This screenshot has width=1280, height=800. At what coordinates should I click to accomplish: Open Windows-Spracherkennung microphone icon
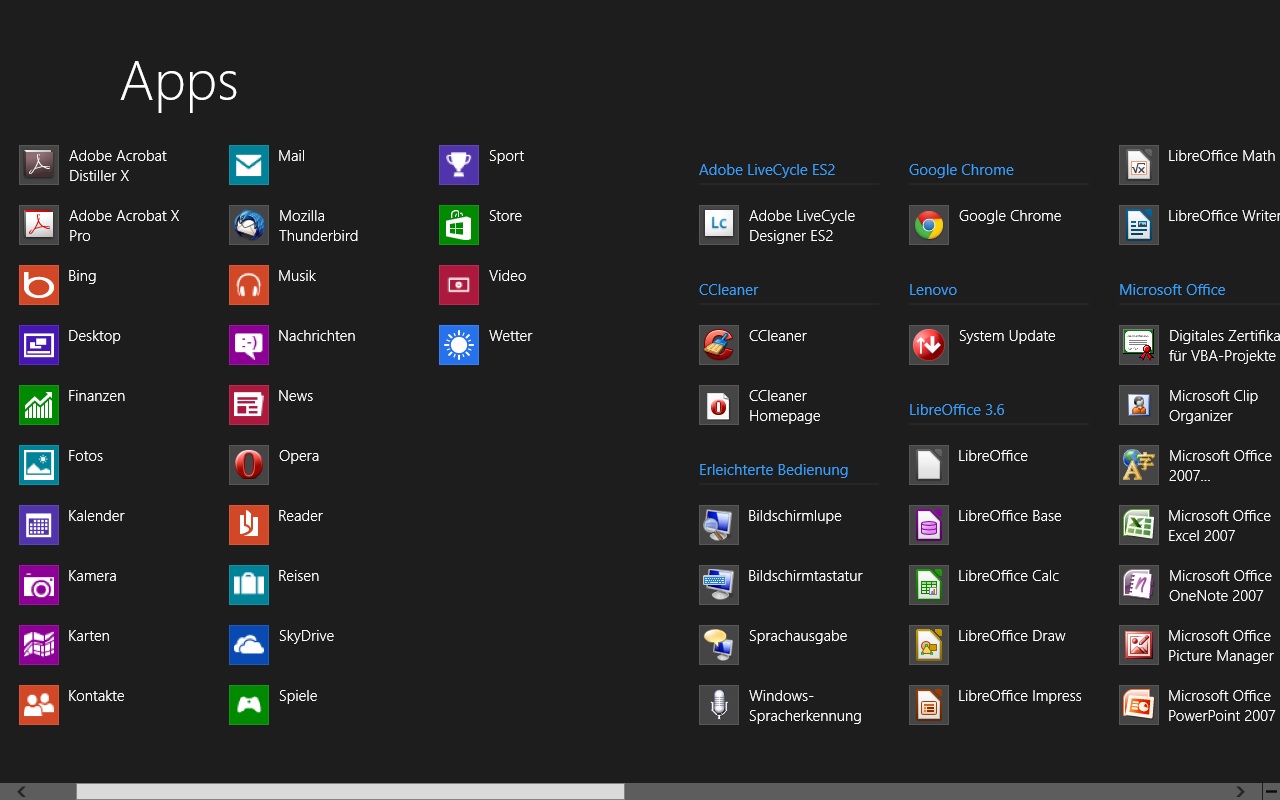pos(719,705)
